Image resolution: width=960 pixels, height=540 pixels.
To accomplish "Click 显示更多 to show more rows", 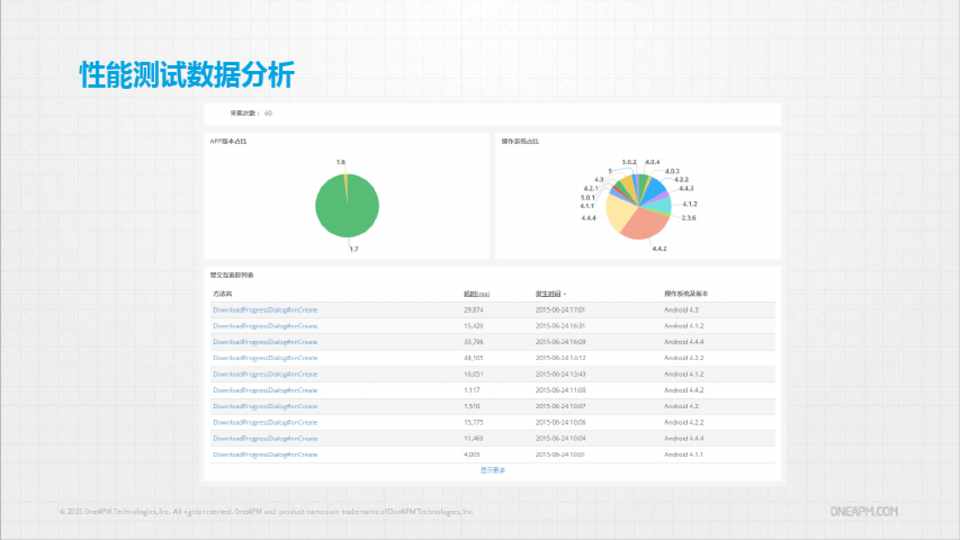I will [492, 470].
